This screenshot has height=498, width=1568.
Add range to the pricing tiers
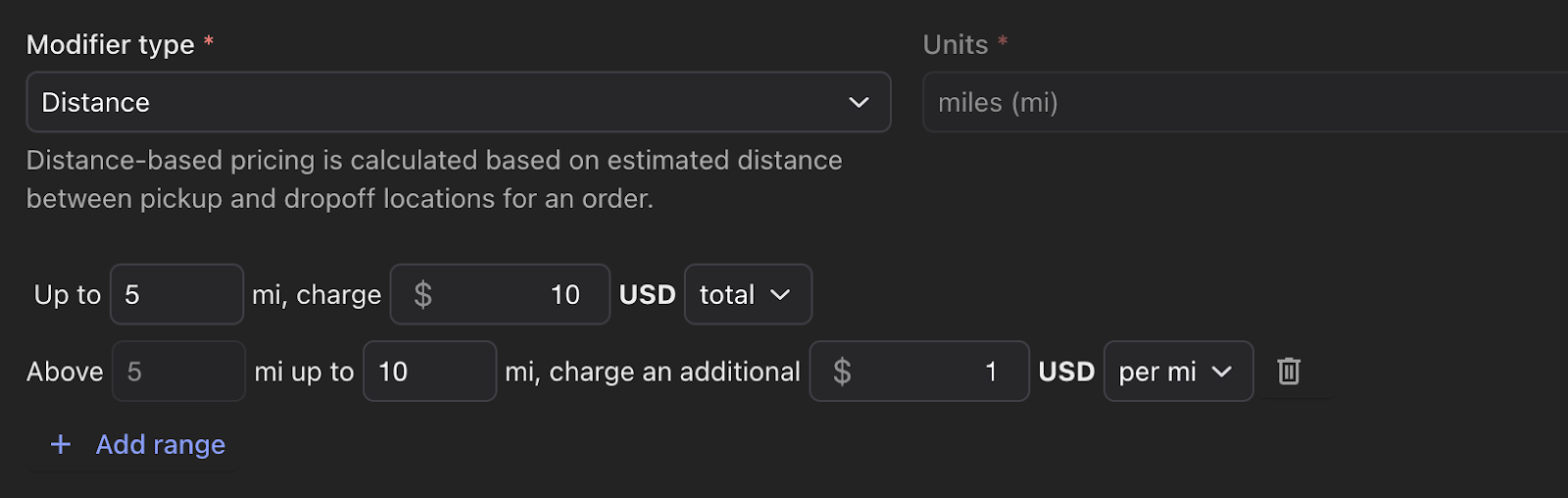(x=161, y=445)
